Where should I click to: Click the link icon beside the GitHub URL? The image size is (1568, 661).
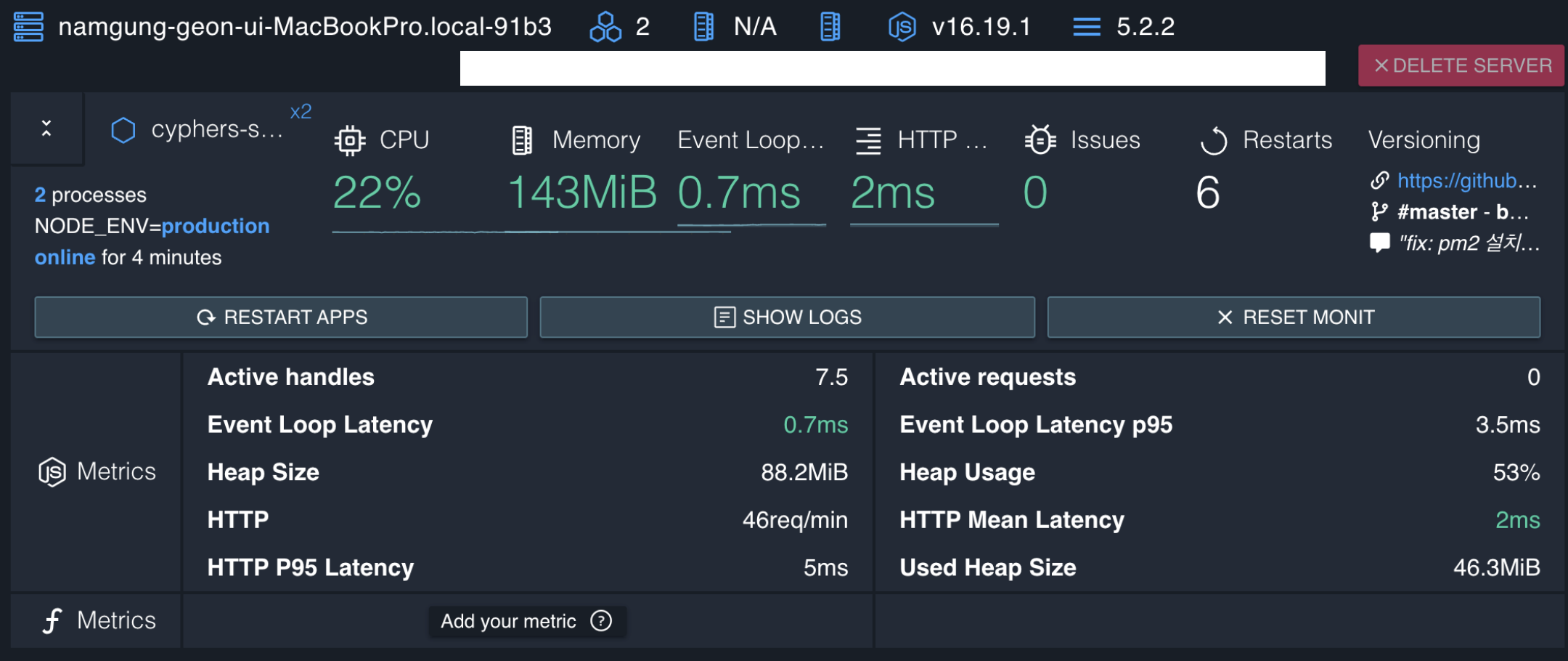pos(1379,180)
